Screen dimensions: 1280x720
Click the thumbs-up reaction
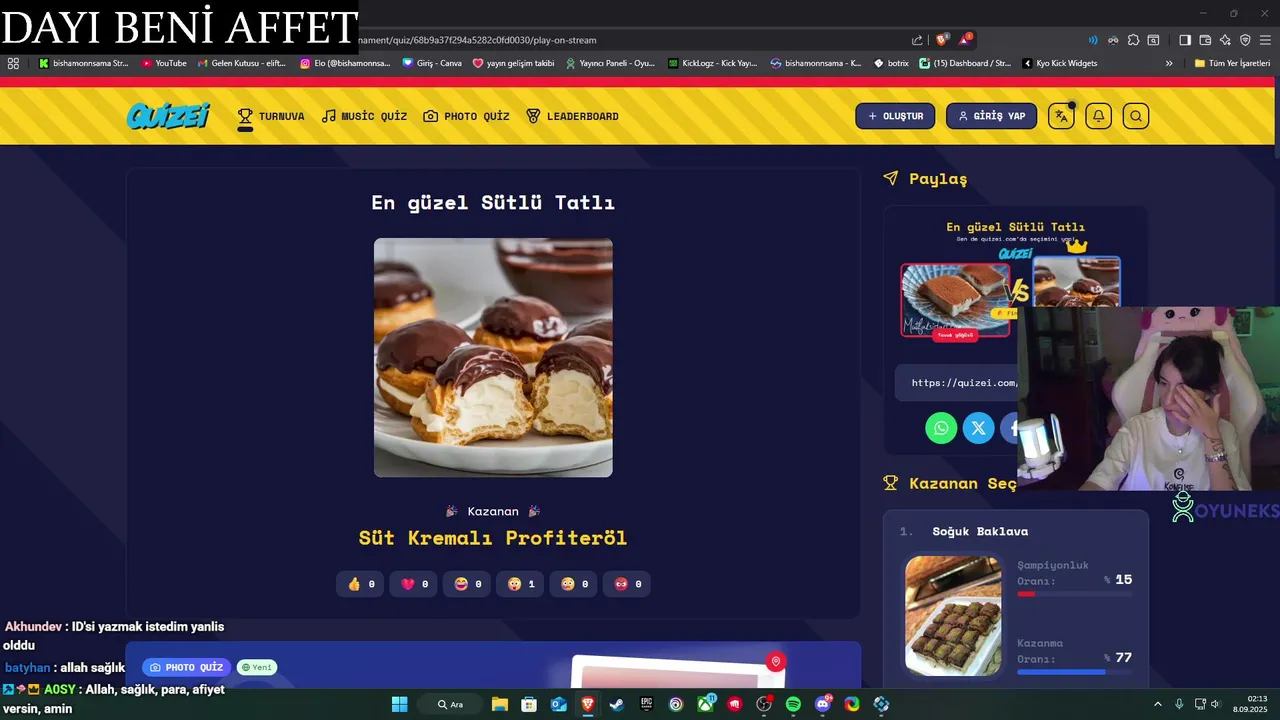[360, 584]
